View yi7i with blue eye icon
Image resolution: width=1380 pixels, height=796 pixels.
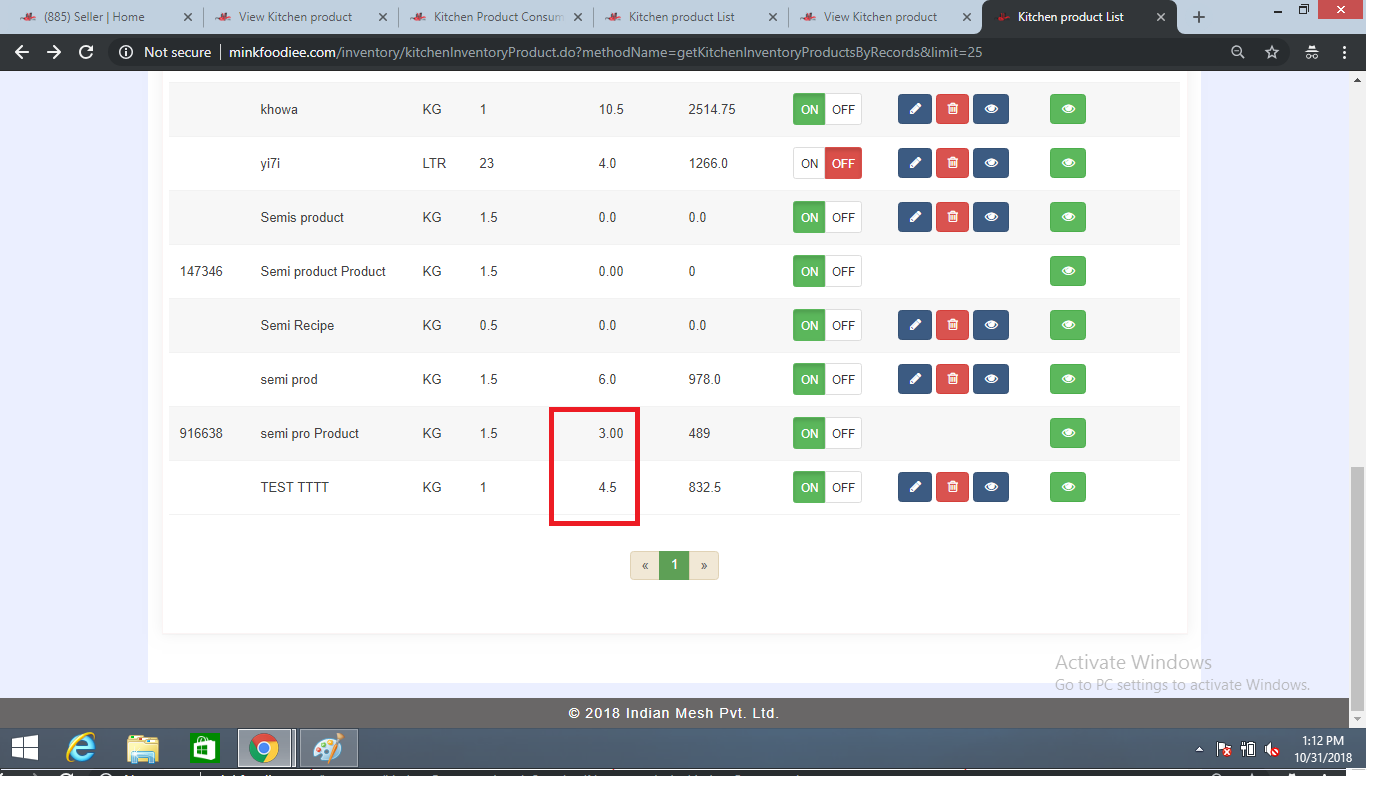[991, 163]
